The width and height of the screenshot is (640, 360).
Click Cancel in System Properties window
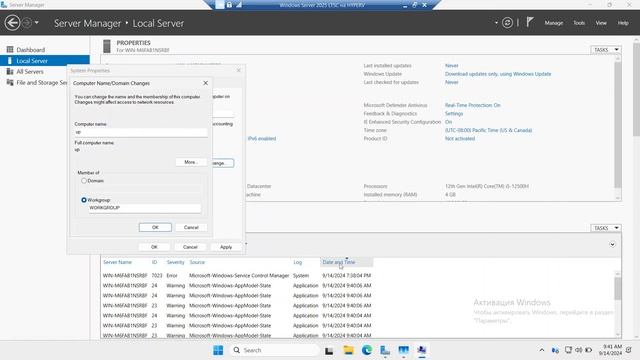[190, 247]
